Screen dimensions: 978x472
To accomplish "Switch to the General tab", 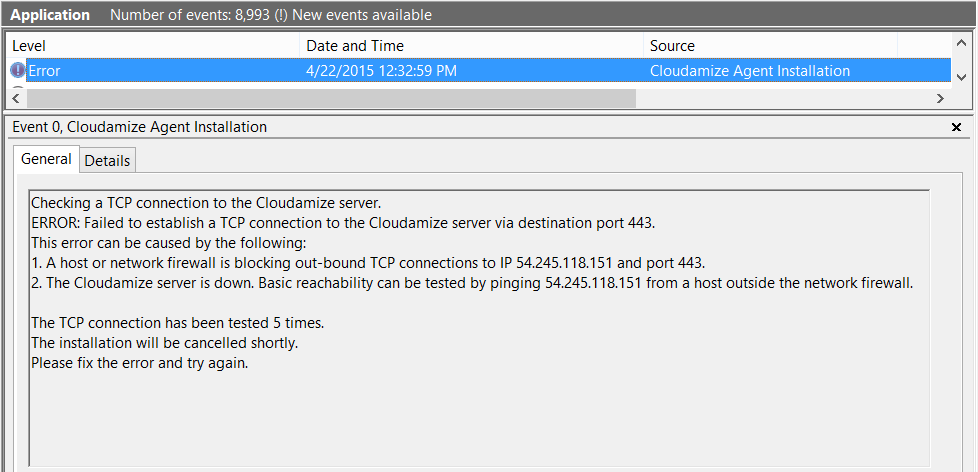I will (x=46, y=159).
